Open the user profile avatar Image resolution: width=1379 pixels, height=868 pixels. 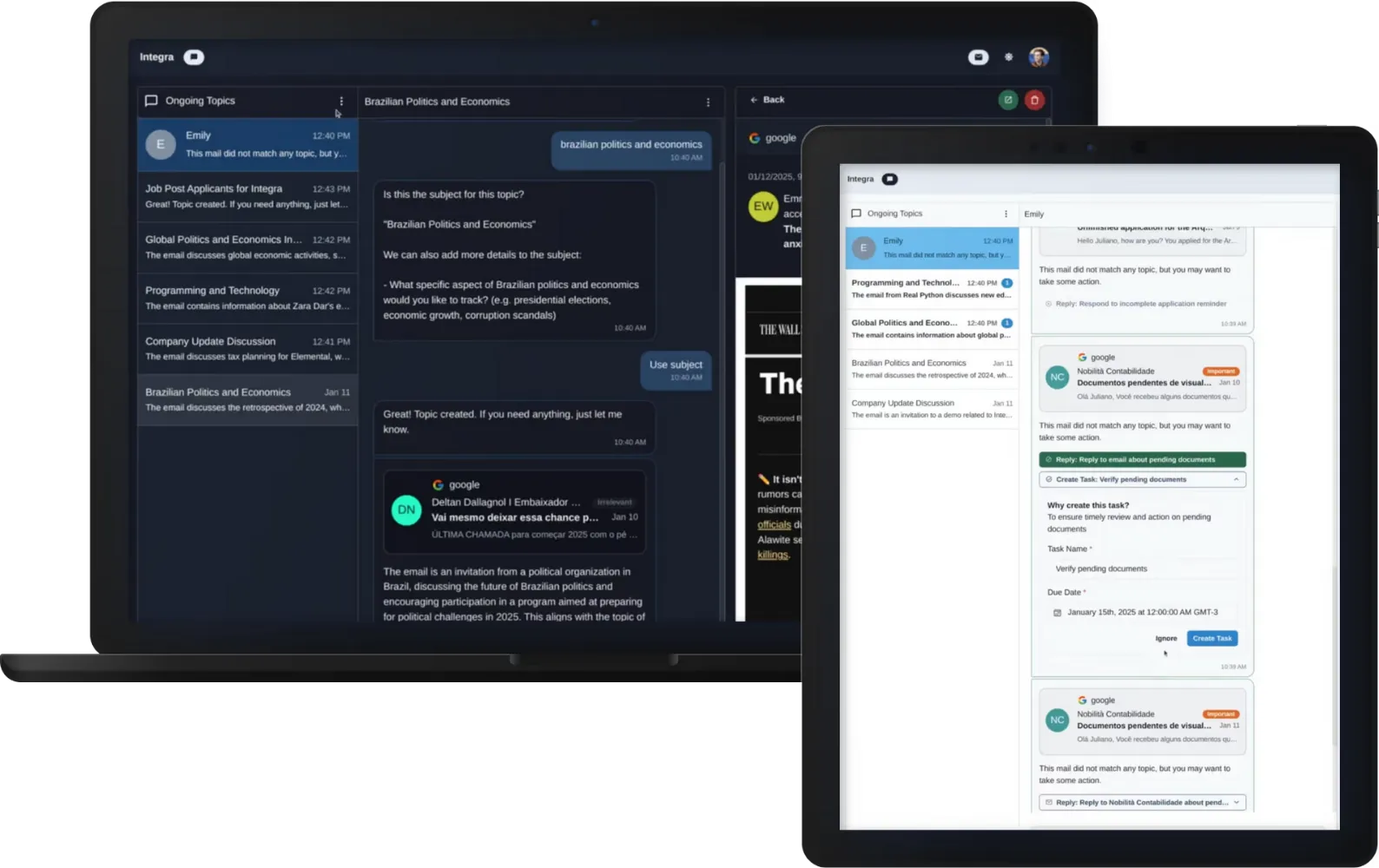(1039, 57)
